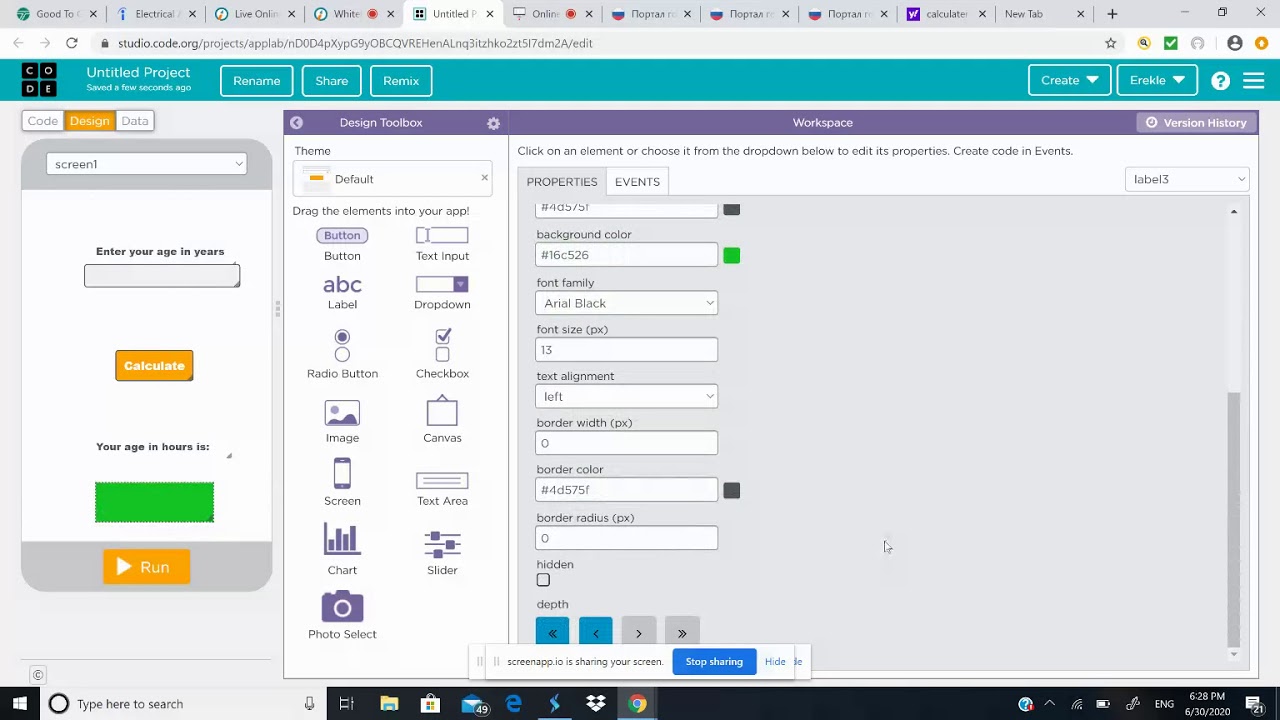The width and height of the screenshot is (1280, 720).
Task: Select the Radio Button toolbox element
Action: click(x=342, y=354)
